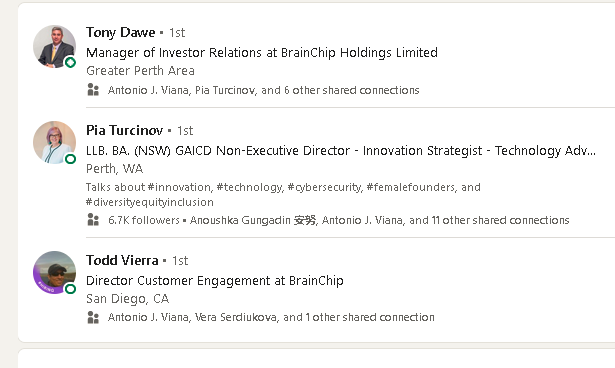
Task: Click followers people icon under Pia Turcinov
Action: pos(93,220)
